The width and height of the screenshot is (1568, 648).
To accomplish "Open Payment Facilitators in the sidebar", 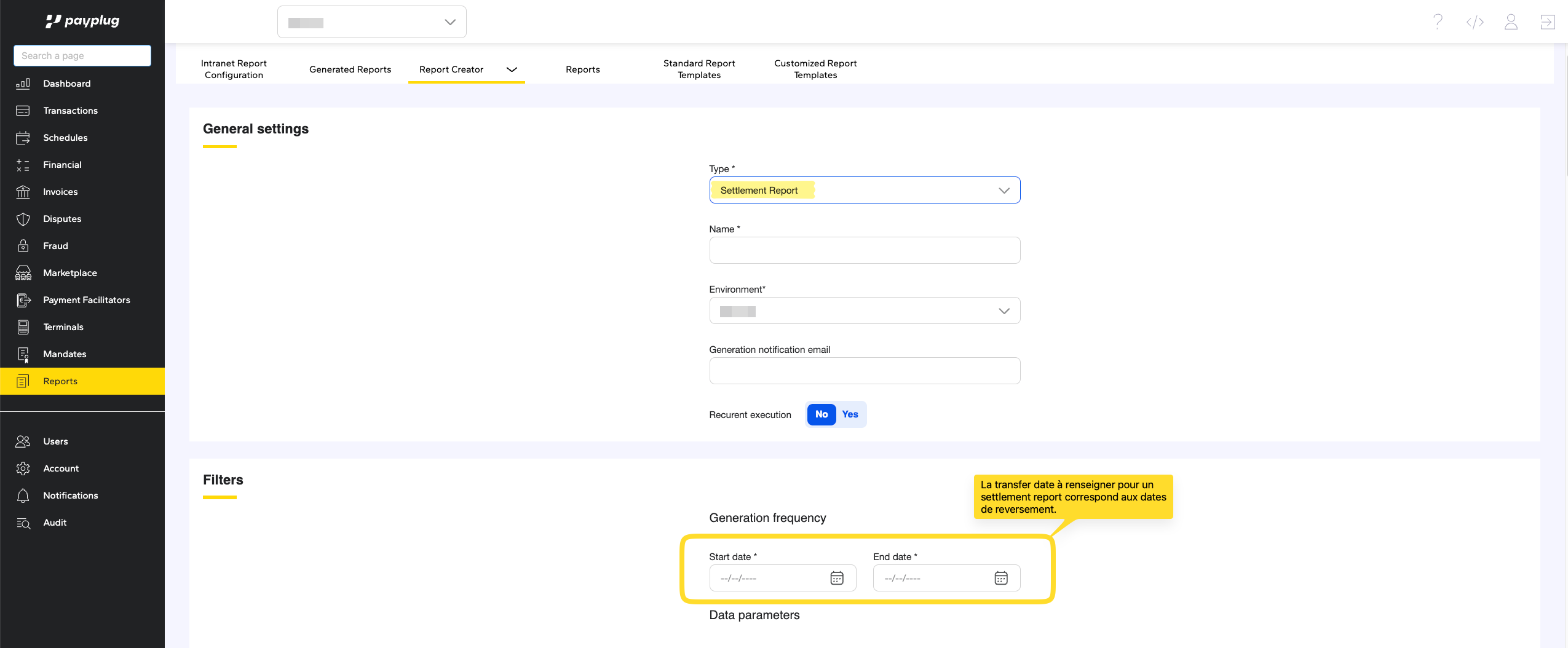I will [x=86, y=300].
